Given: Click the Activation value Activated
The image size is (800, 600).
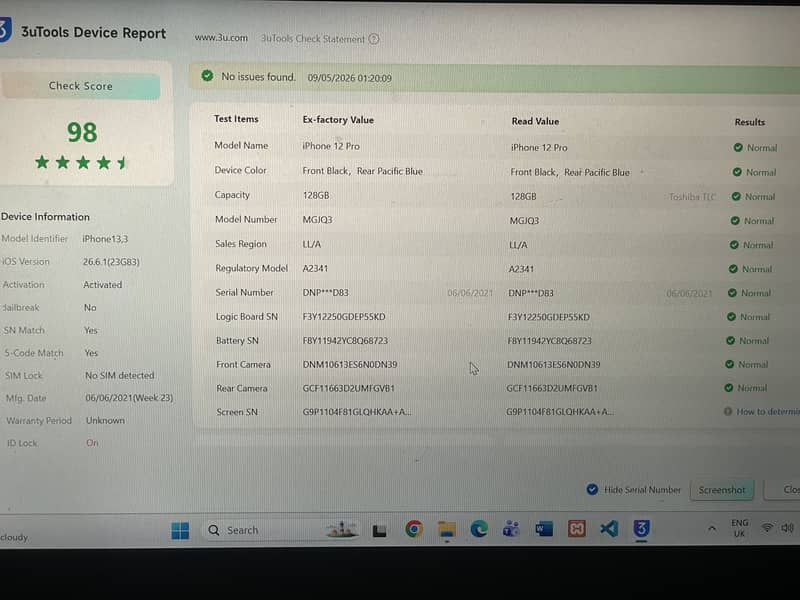Looking at the screenshot, I should point(103,285).
